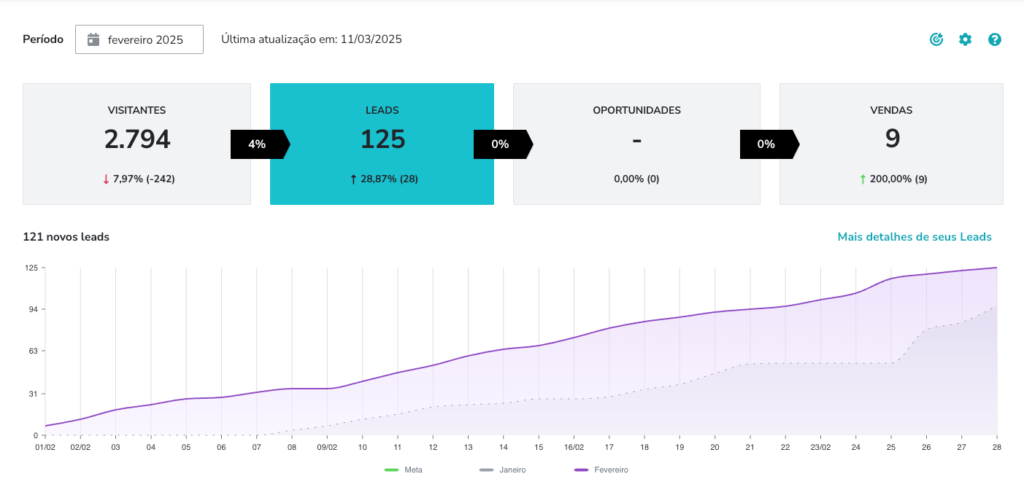Viewport: 1024px width, 490px height.
Task: Click the 16/02 date on the chart axis
Action: (574, 449)
